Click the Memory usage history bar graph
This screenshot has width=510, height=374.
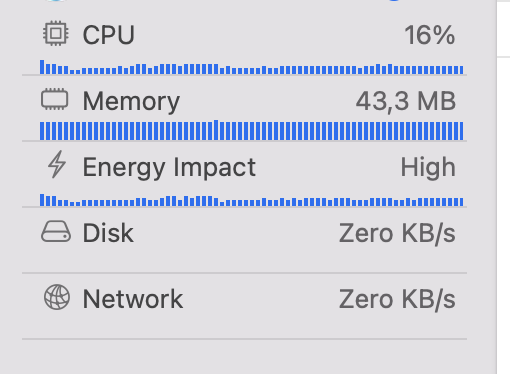(252, 130)
